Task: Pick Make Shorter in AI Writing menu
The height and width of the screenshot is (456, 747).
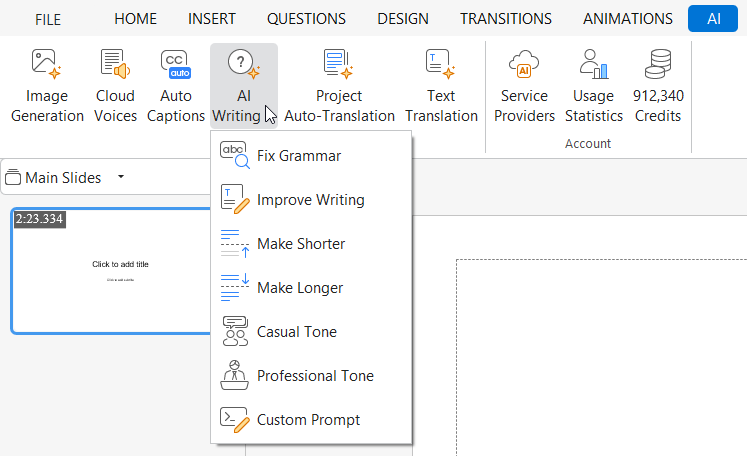Action: pos(300,244)
